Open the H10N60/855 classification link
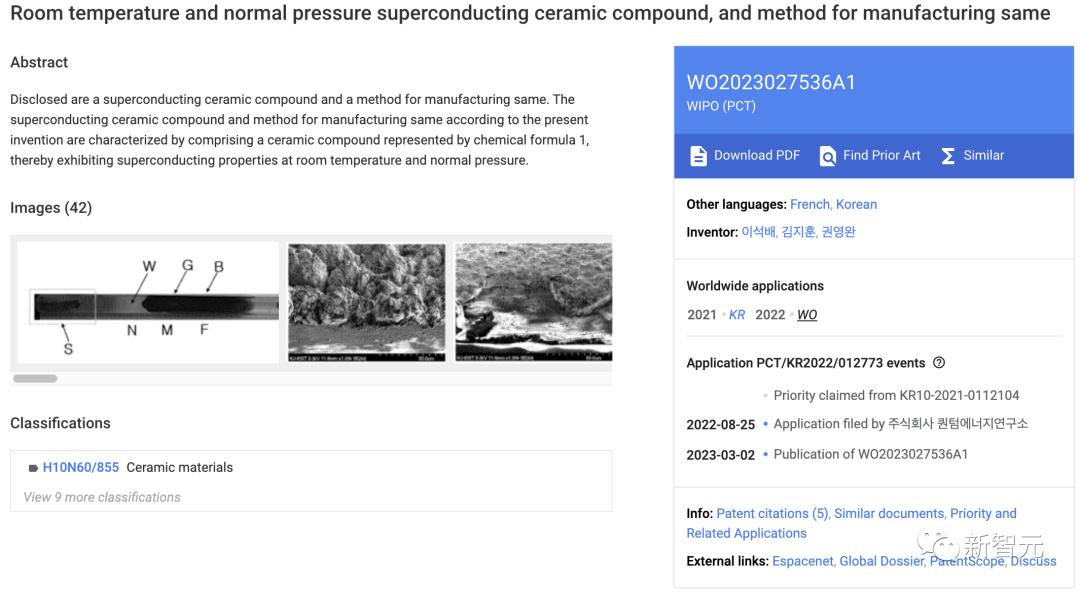This screenshot has height=594, width=1080. 80,467
